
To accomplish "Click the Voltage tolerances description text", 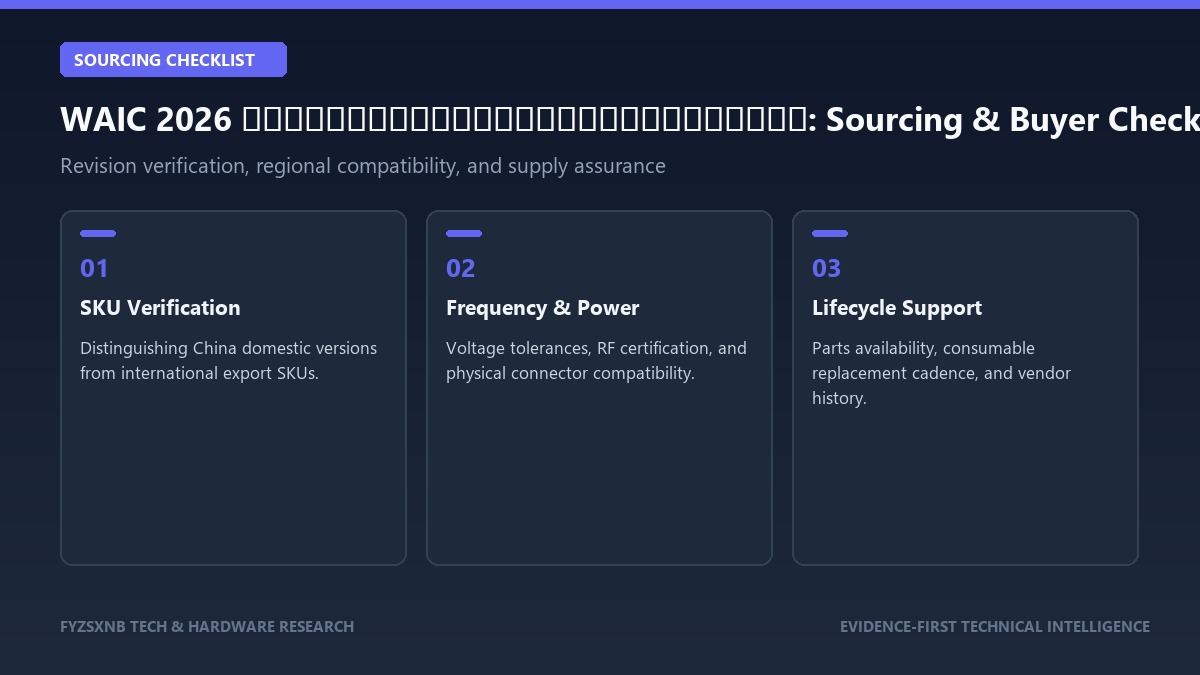I will click(596, 361).
